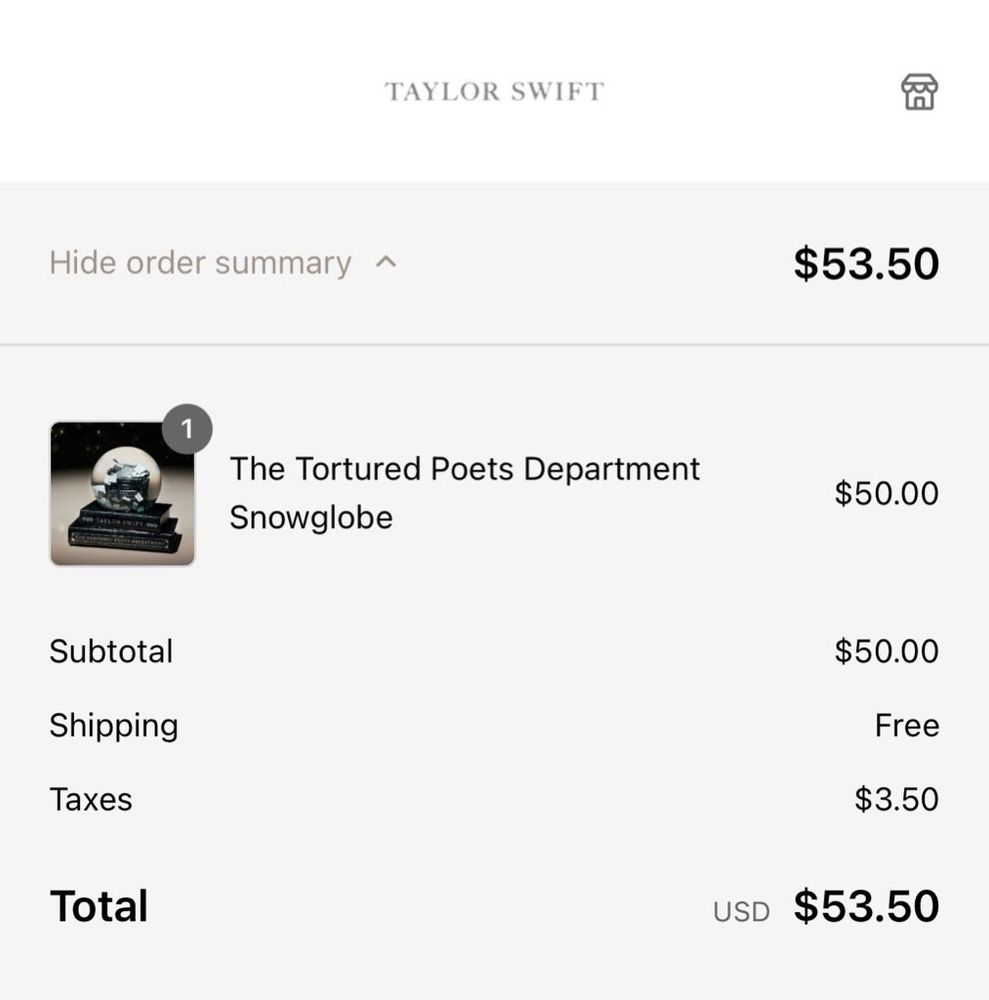Collapse the order summary chevron arrow
The height and width of the screenshot is (1000, 989).
tap(386, 263)
